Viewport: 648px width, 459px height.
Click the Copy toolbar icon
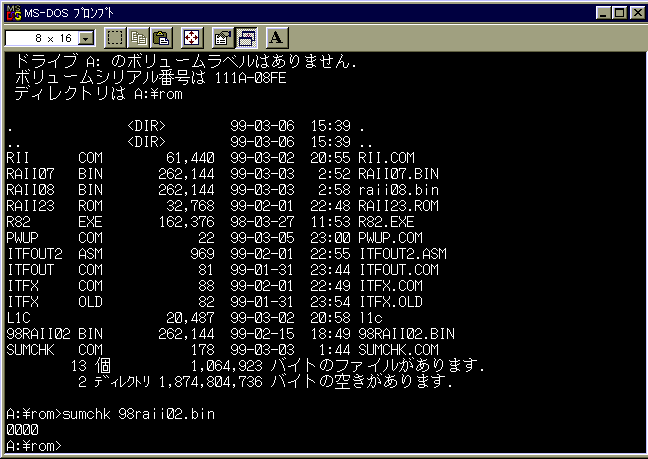[138, 38]
